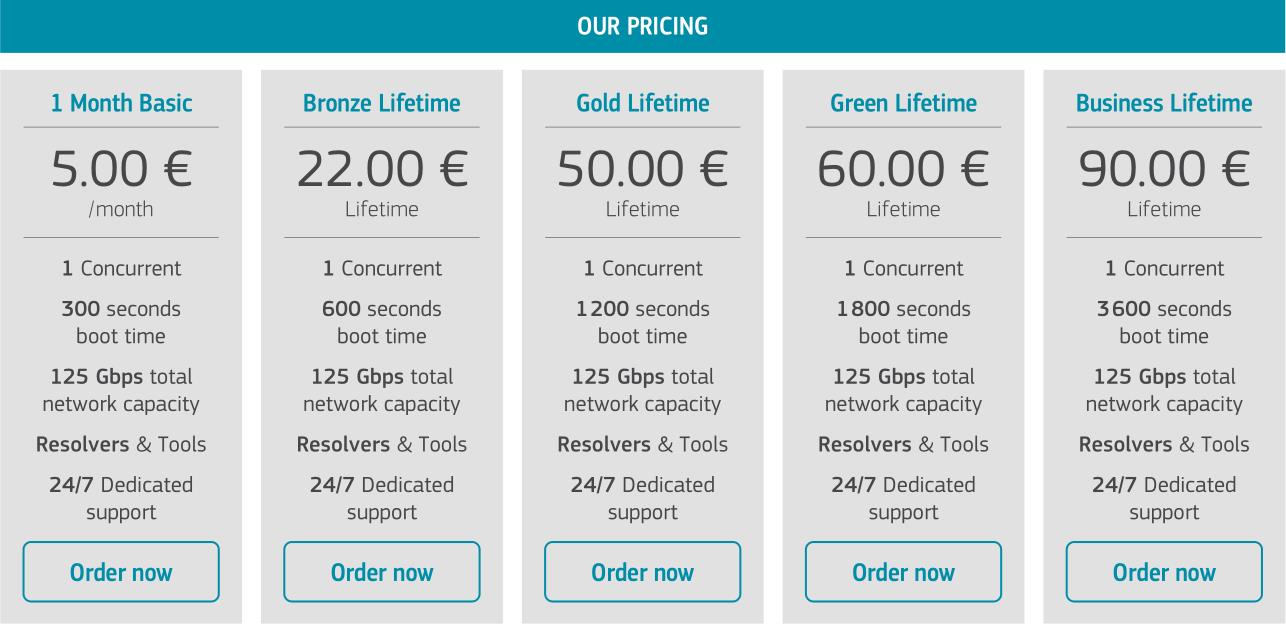Order the Business Lifetime plan
Image resolution: width=1286 pixels, height=624 pixels.
point(1164,572)
